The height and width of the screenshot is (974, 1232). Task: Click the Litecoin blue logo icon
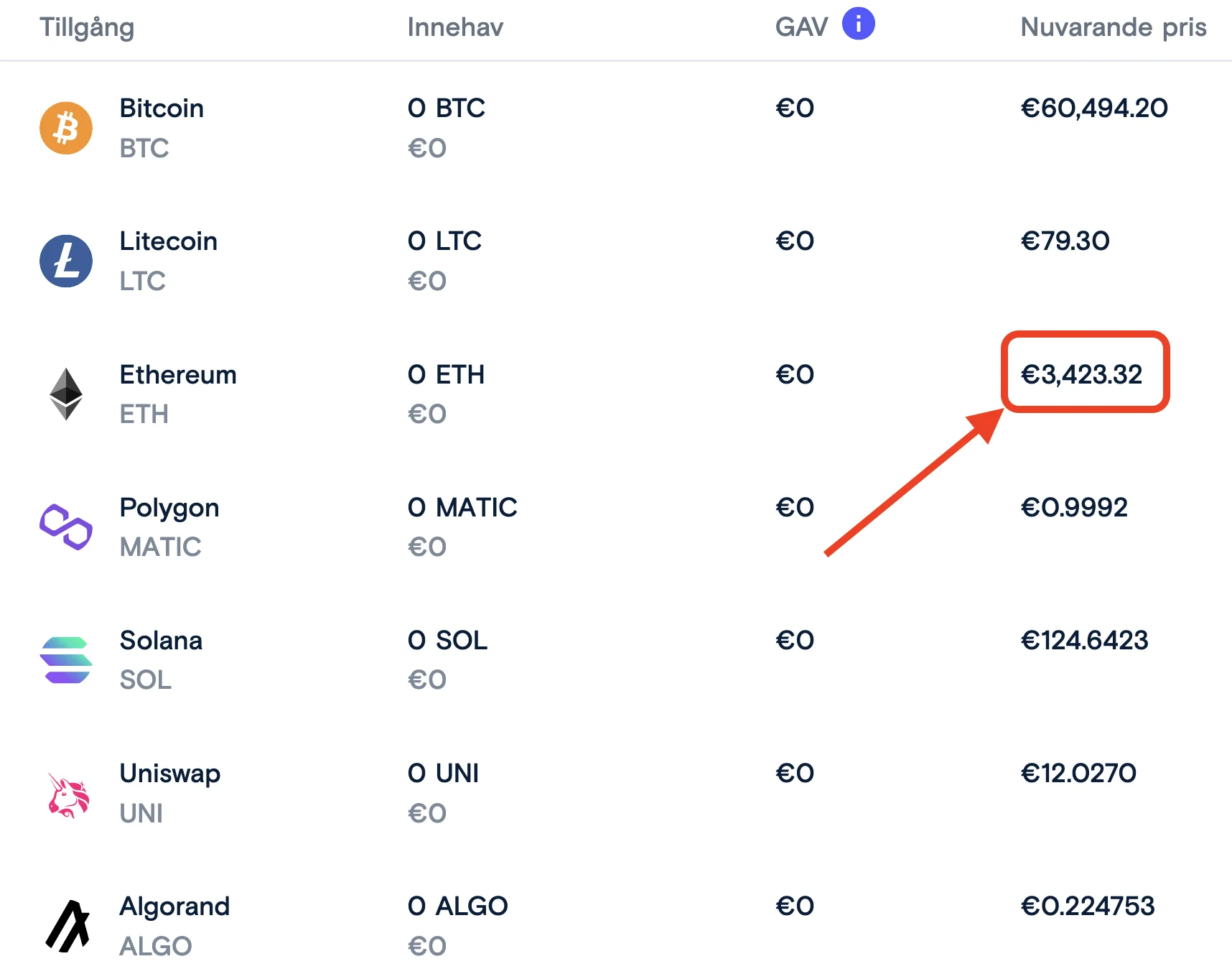66,261
